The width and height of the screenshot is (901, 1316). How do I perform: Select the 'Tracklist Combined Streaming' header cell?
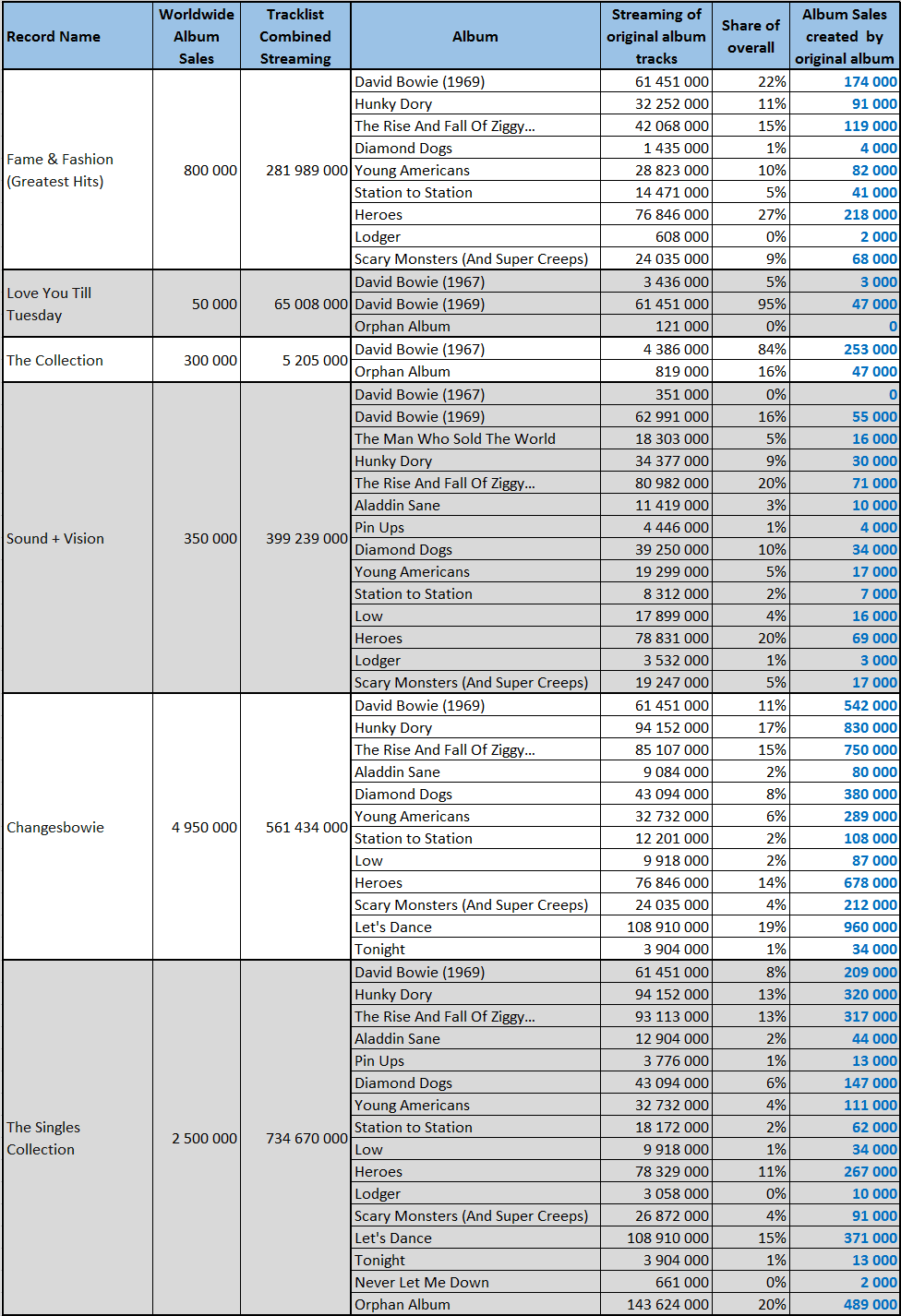coord(295,36)
